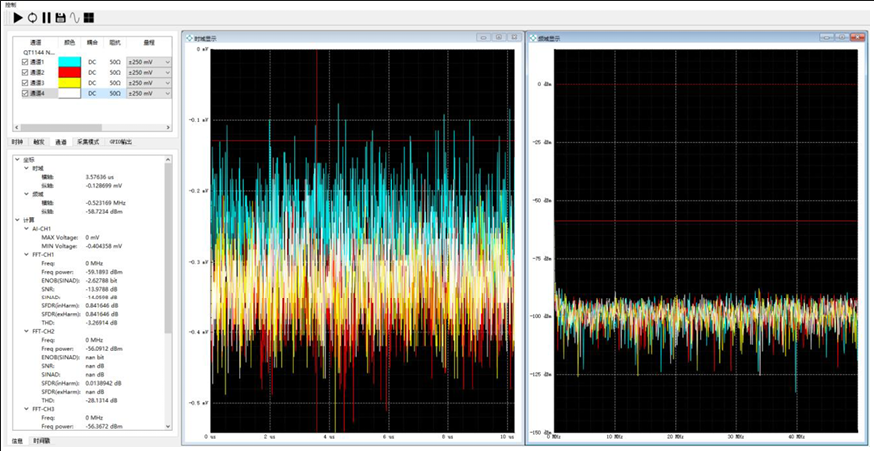Open the 通道1 ±250 mV range dropdown
The image size is (874, 451).
[x=149, y=62]
